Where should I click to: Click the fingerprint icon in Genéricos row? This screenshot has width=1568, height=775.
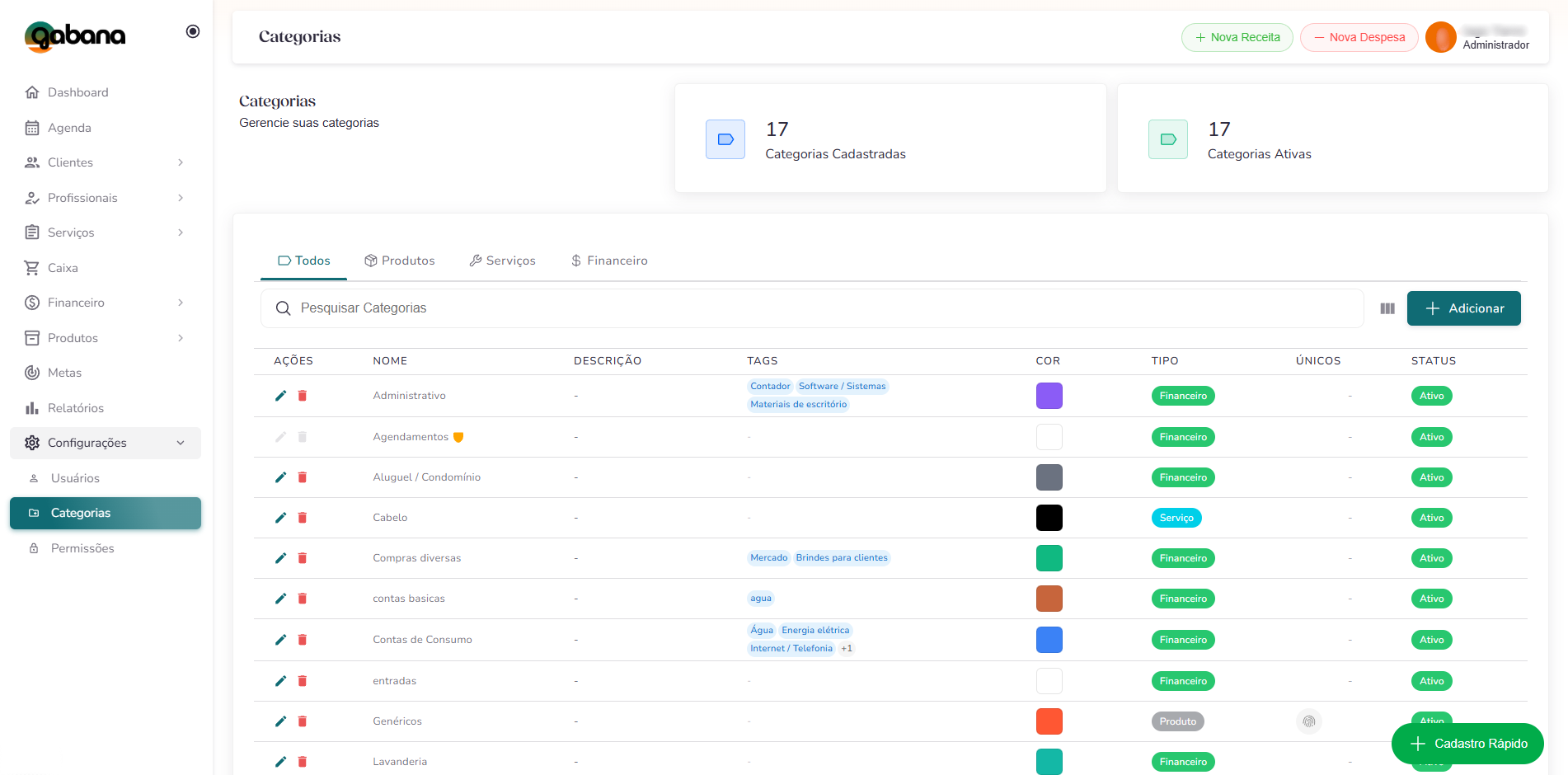click(1308, 721)
